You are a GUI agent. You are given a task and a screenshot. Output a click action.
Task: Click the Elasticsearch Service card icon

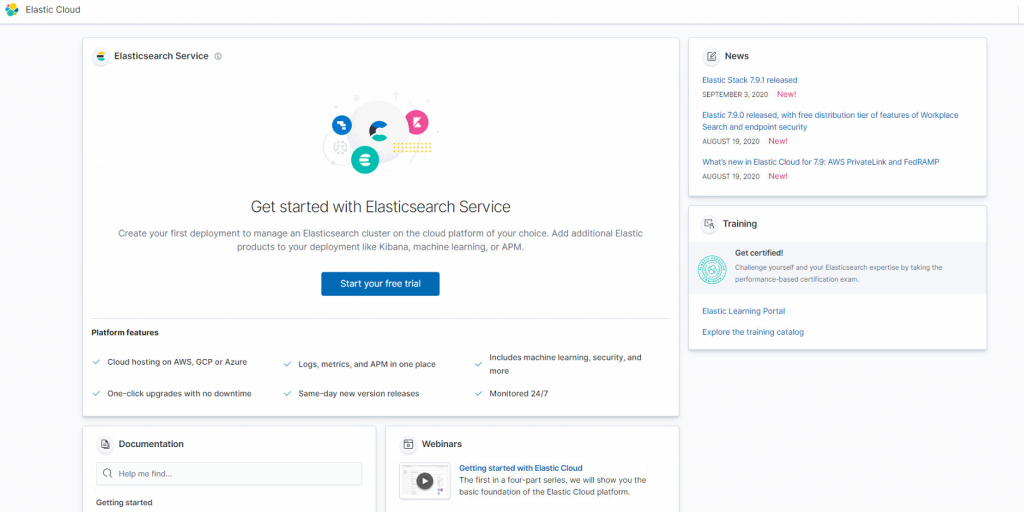click(x=101, y=56)
